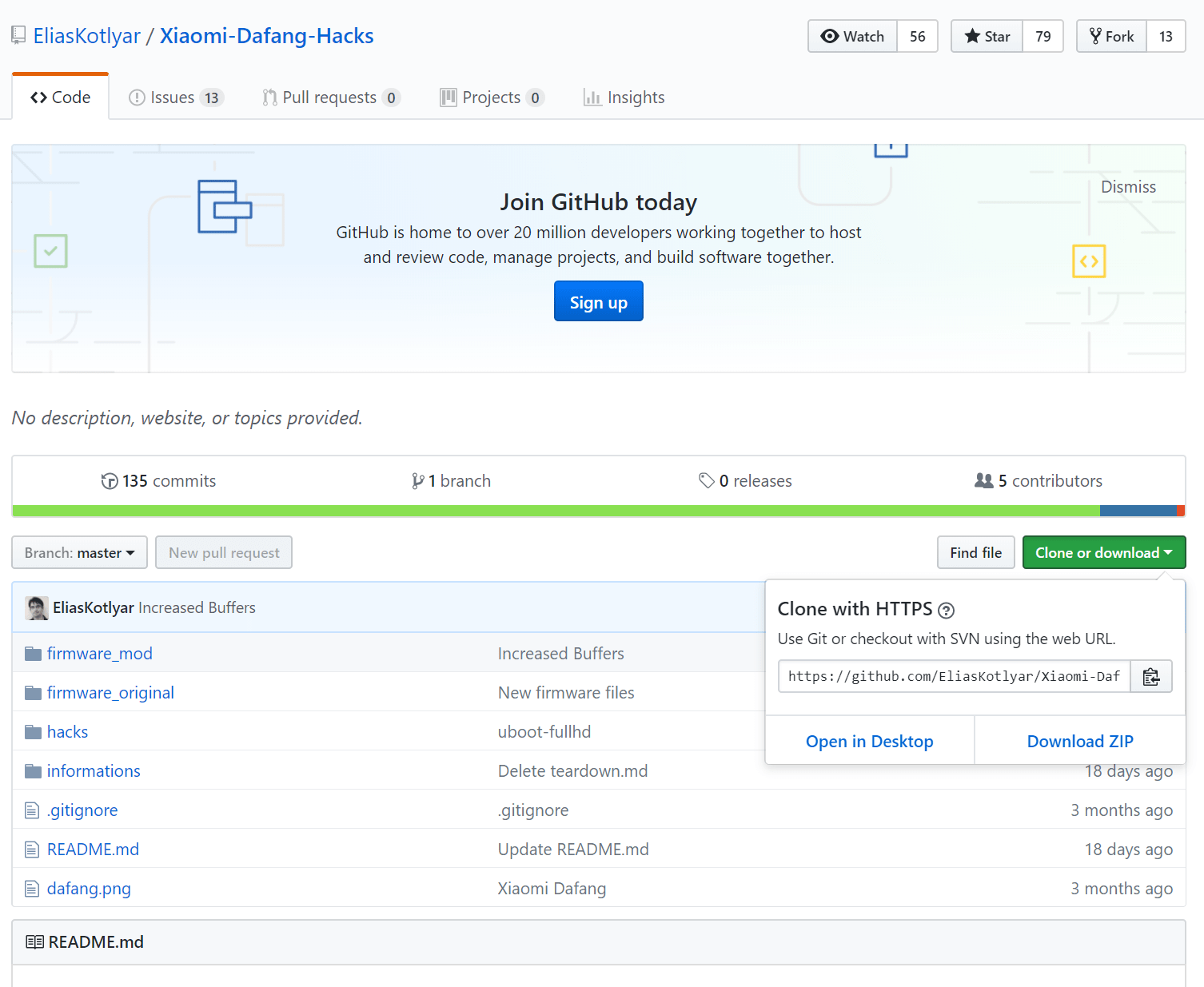Click the contributors people icon

[x=984, y=481]
